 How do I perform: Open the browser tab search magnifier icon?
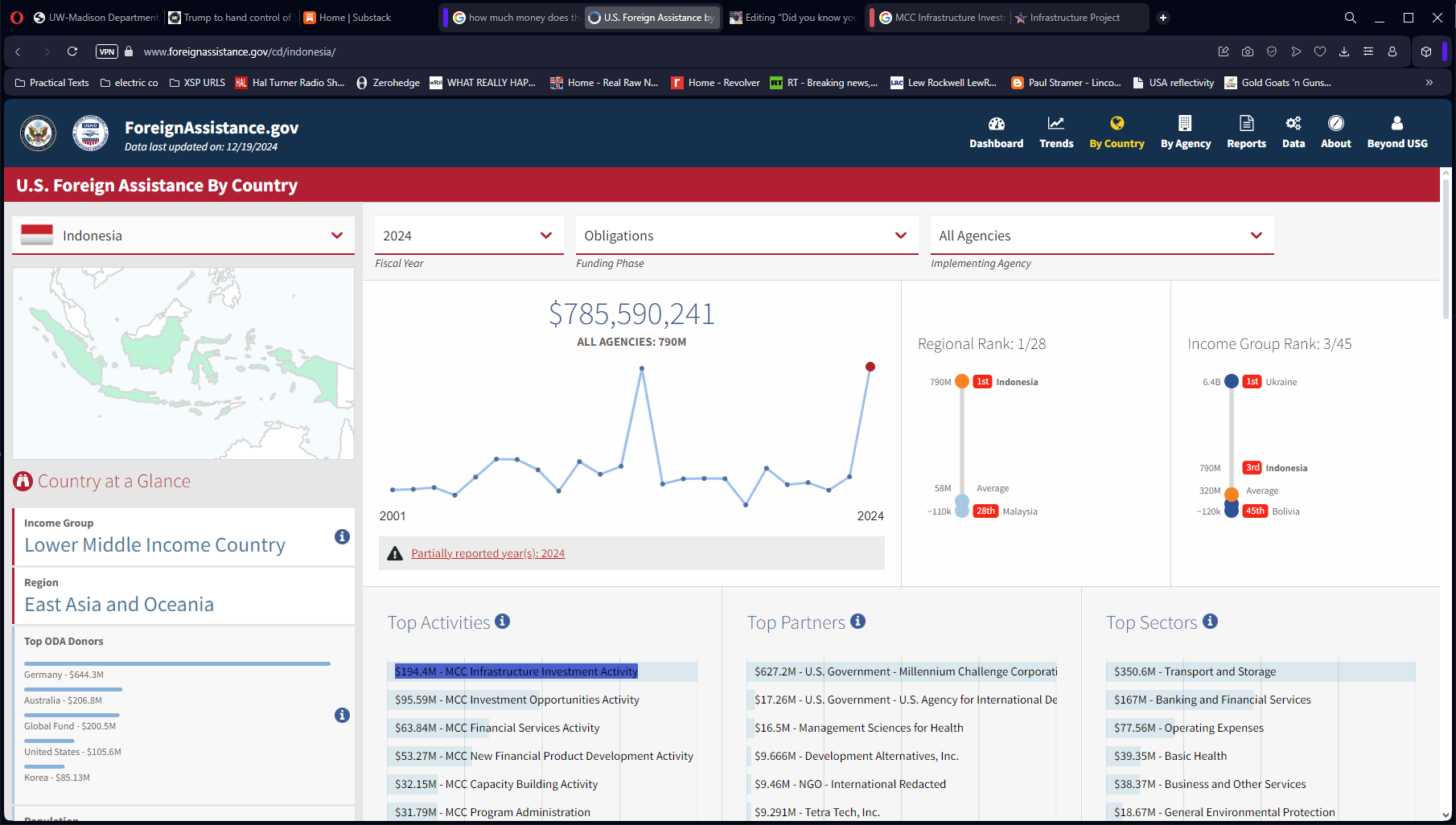(1351, 18)
